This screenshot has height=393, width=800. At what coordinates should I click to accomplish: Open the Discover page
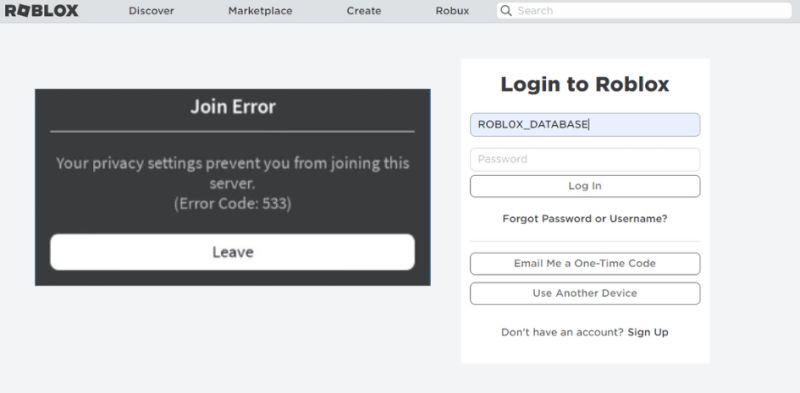pyautogui.click(x=151, y=11)
